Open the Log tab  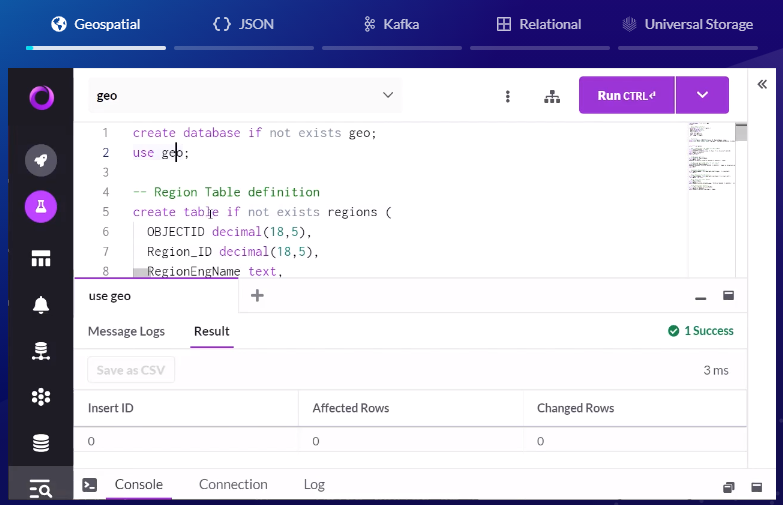click(x=314, y=485)
